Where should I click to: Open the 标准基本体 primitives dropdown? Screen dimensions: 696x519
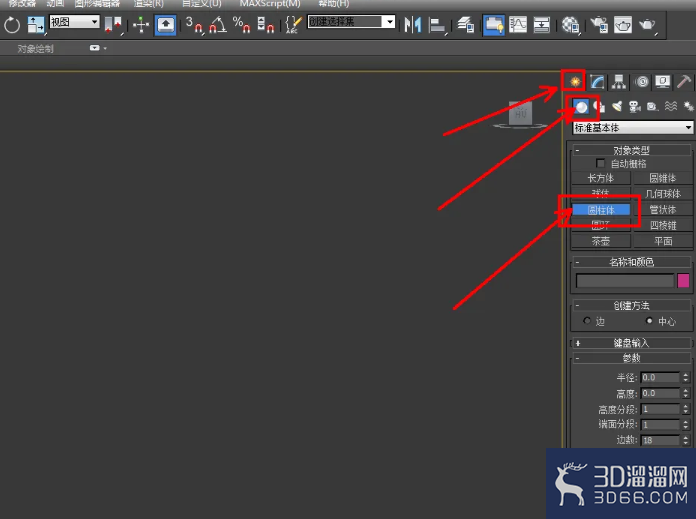point(632,128)
